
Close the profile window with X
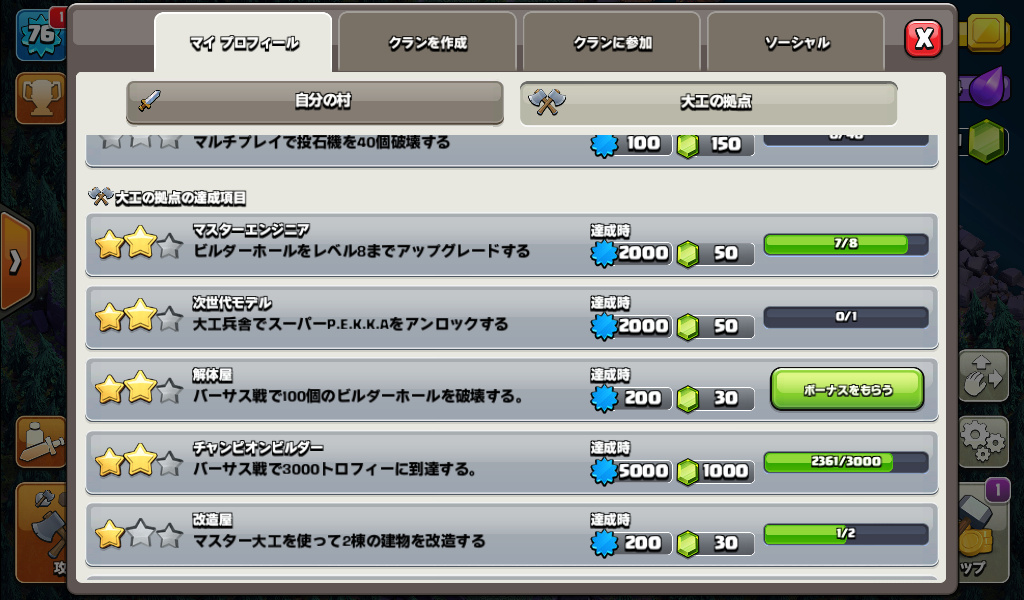click(x=923, y=39)
